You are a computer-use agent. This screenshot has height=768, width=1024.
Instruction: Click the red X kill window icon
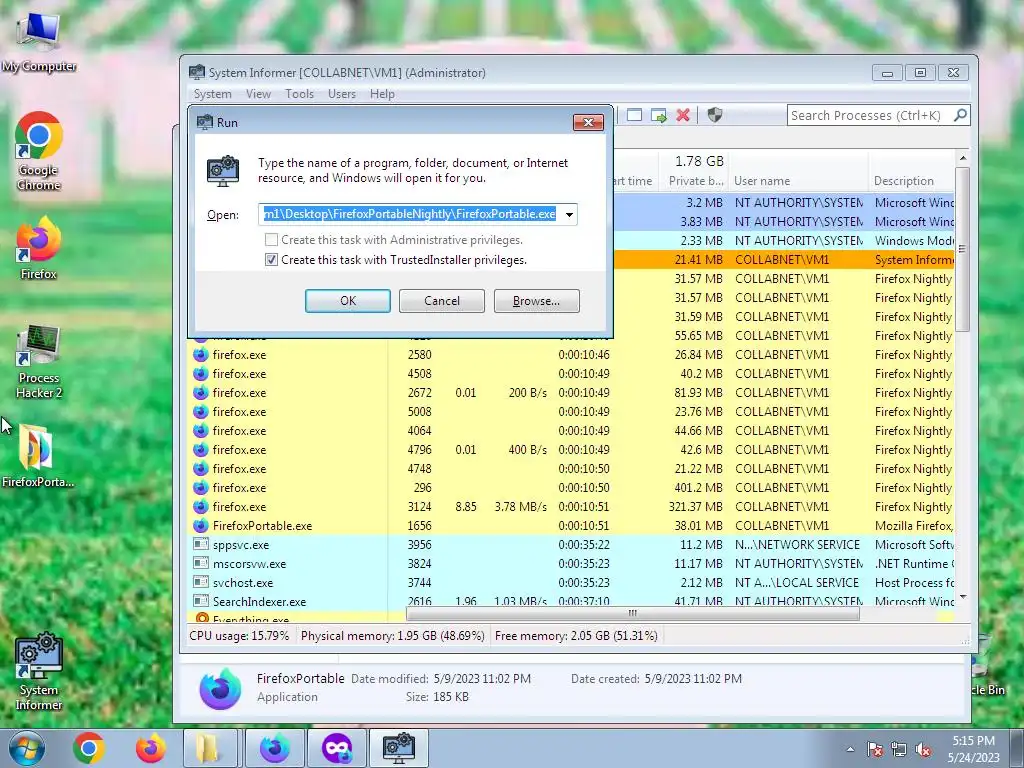[x=683, y=116]
